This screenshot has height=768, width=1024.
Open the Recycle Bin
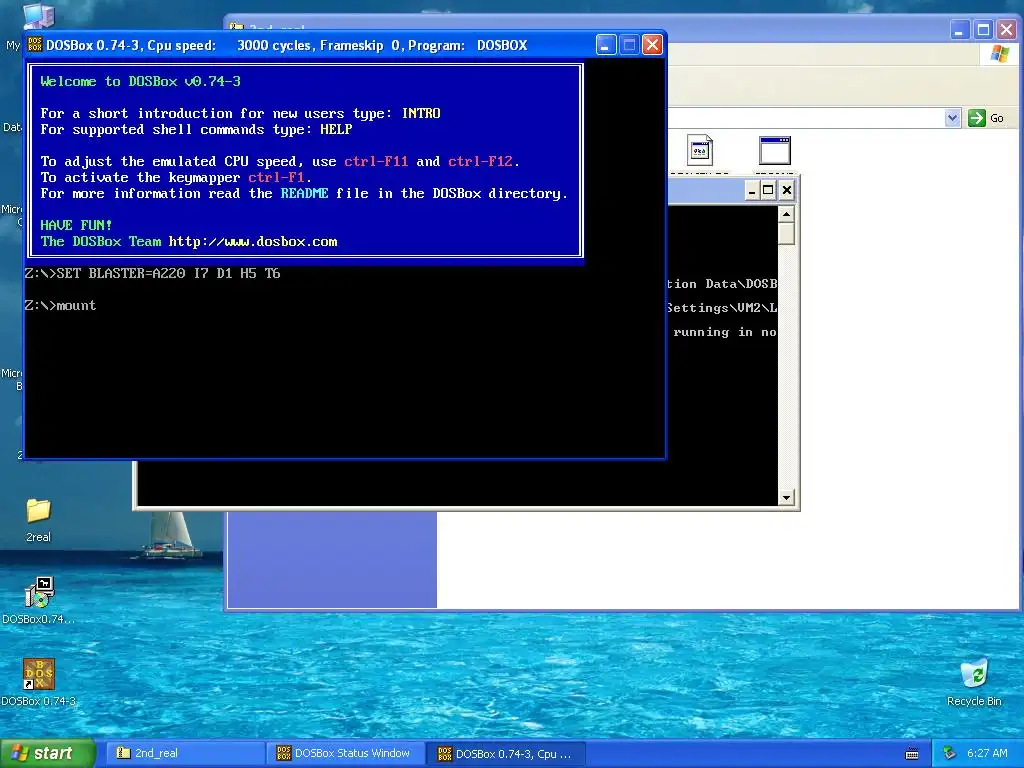(x=974, y=682)
